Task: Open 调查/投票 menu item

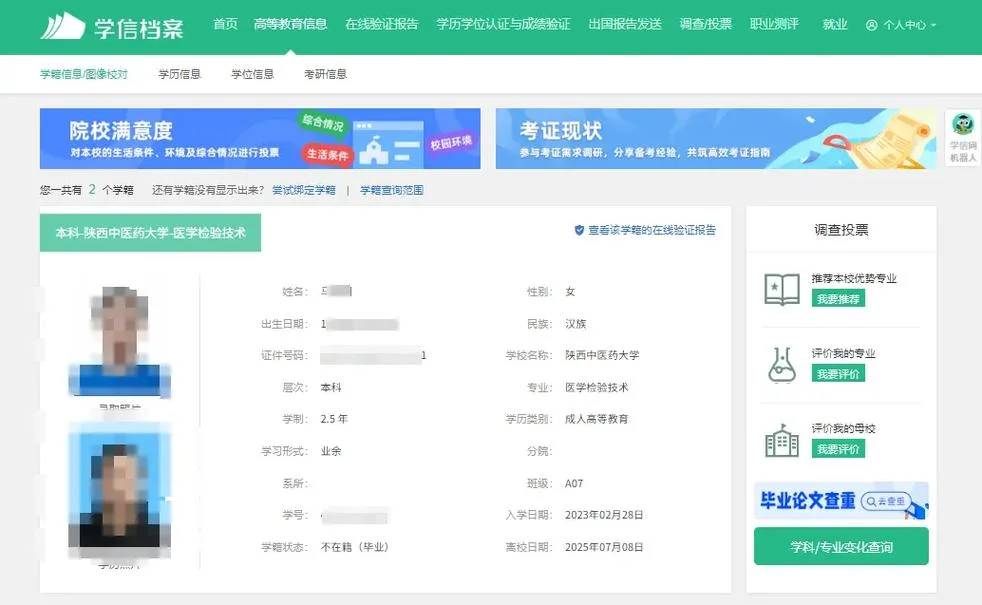Action: [706, 24]
